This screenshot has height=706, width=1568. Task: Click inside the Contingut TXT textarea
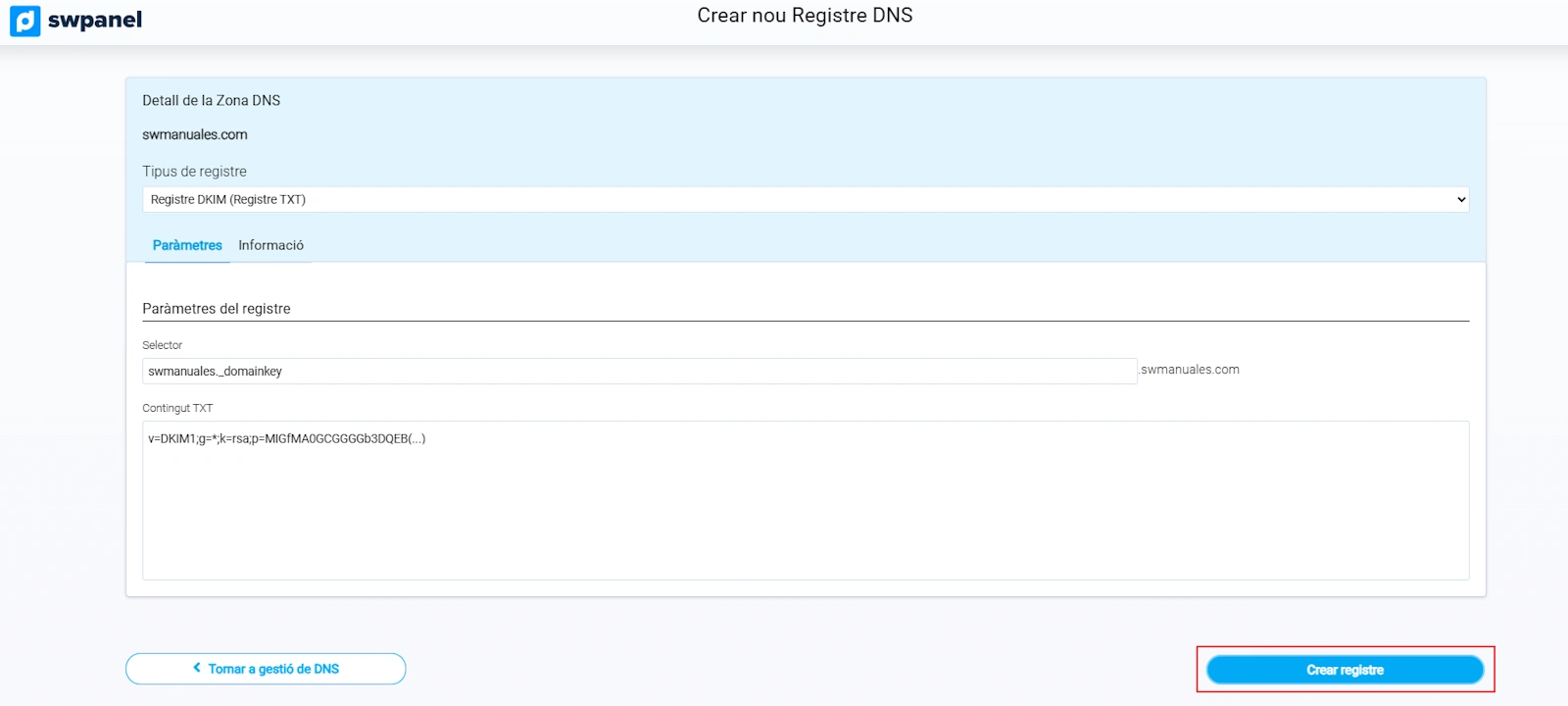pos(805,510)
